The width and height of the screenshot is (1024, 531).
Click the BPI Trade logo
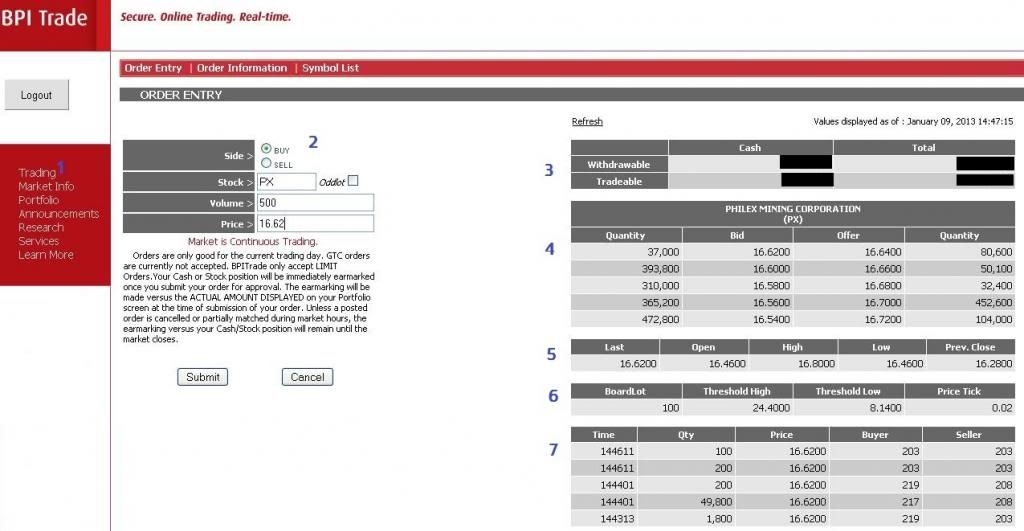44,18
